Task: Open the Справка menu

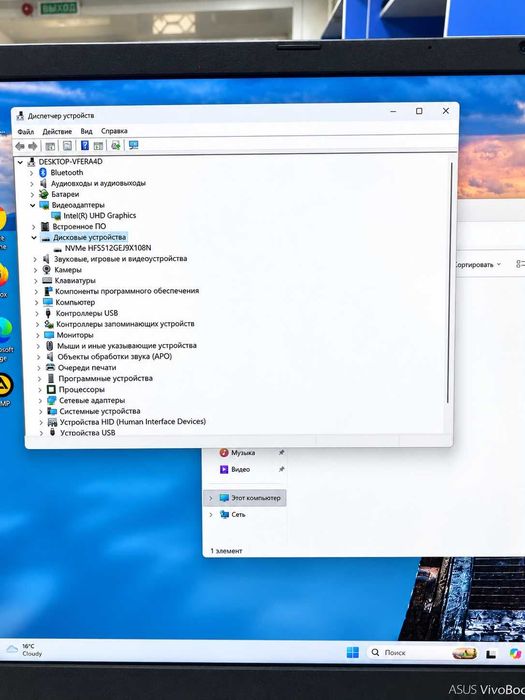Action: (114, 131)
